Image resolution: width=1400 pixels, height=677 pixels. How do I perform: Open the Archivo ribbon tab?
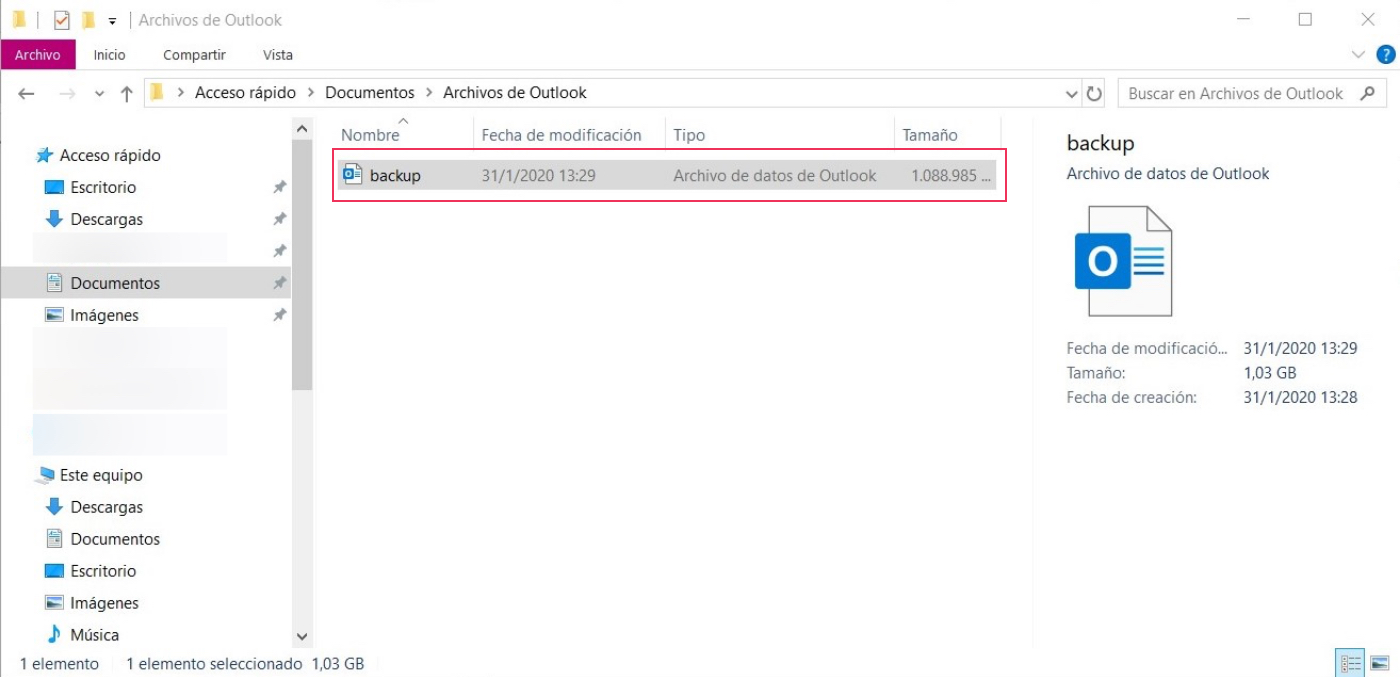click(x=37, y=55)
